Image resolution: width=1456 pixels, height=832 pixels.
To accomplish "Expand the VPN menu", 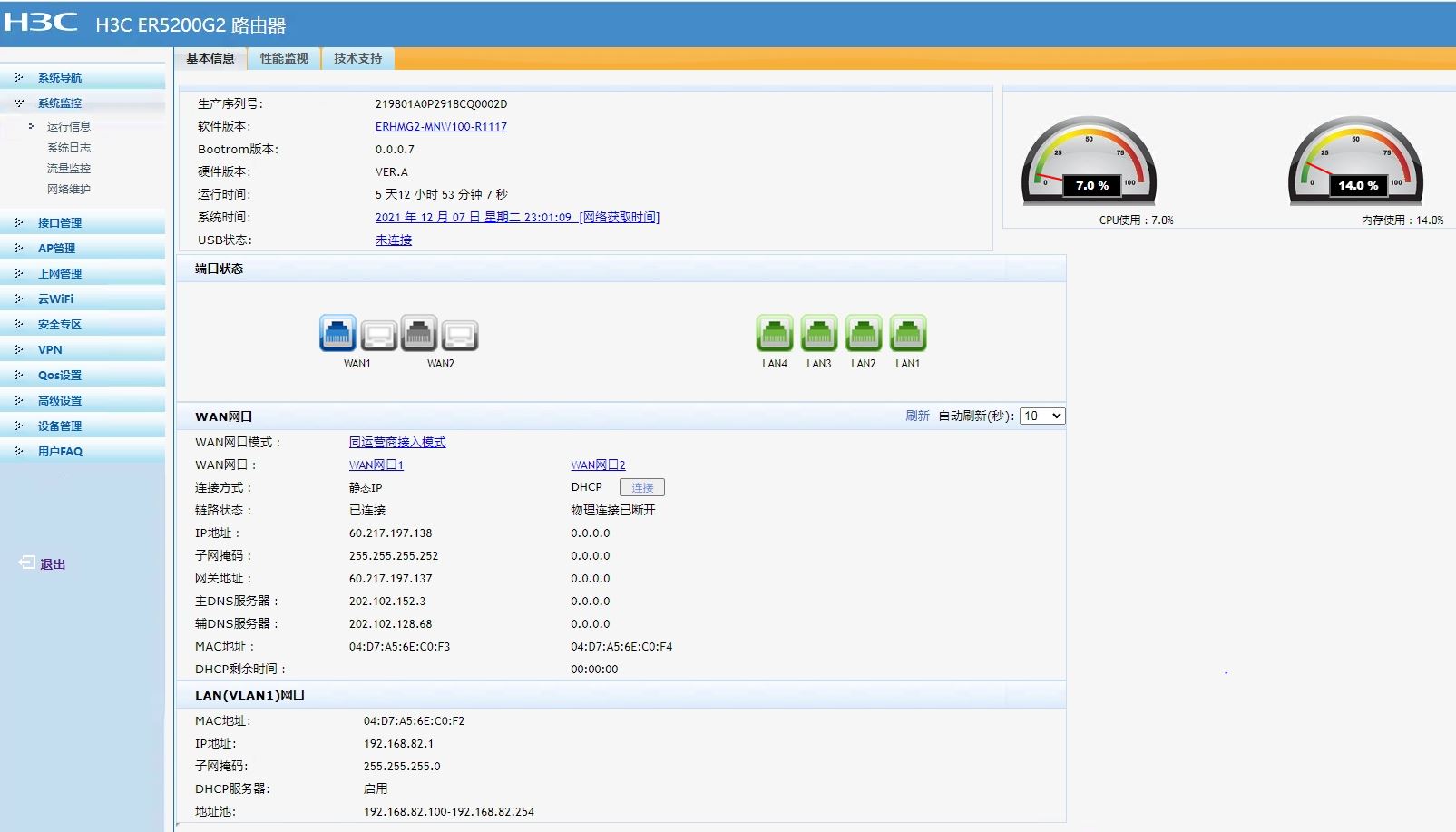I will (x=83, y=349).
